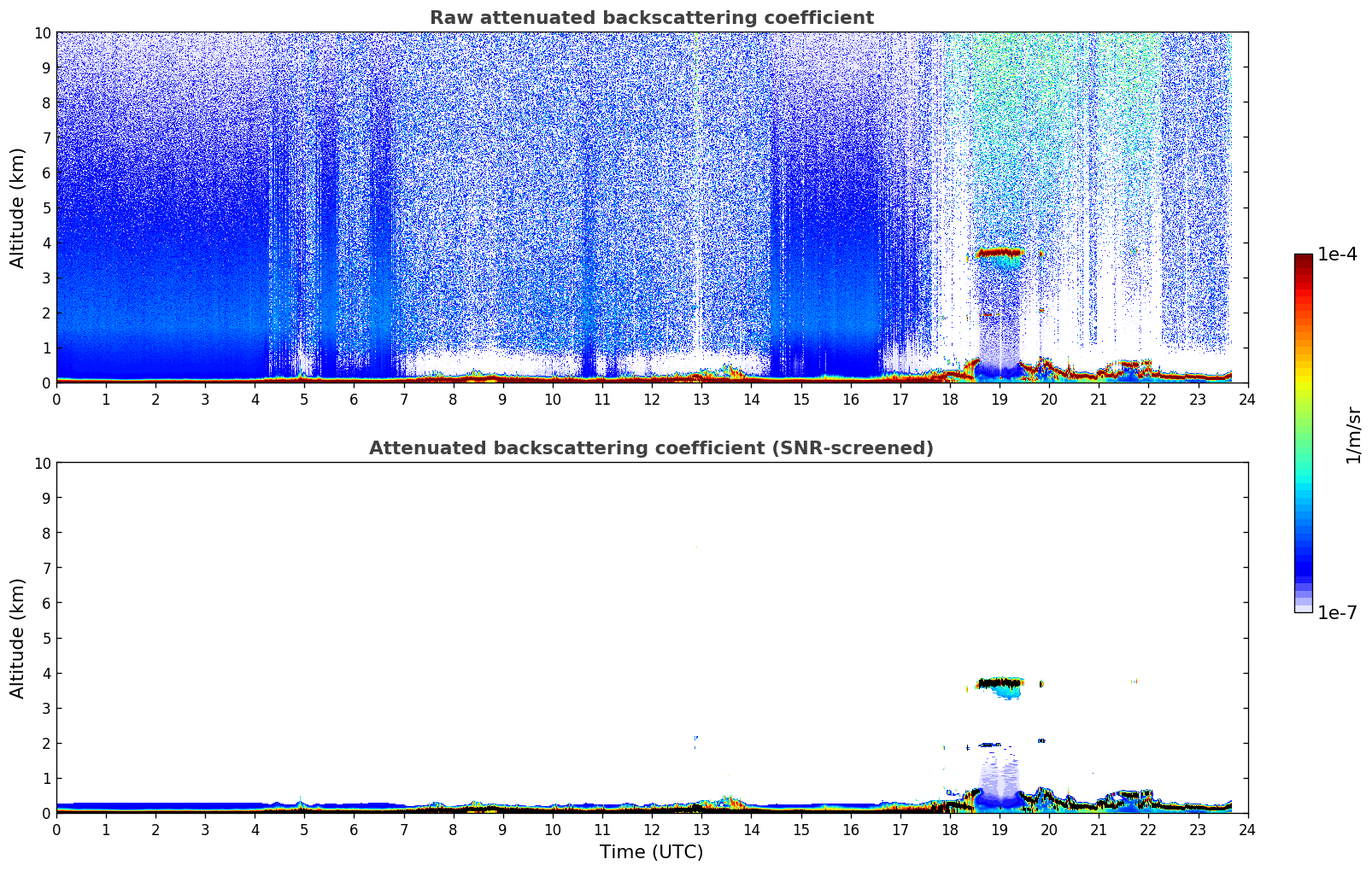Click the red cloud layer near 3.7 km in the raw plot
Viewport: 1372px width, 871px height.
(1000, 253)
